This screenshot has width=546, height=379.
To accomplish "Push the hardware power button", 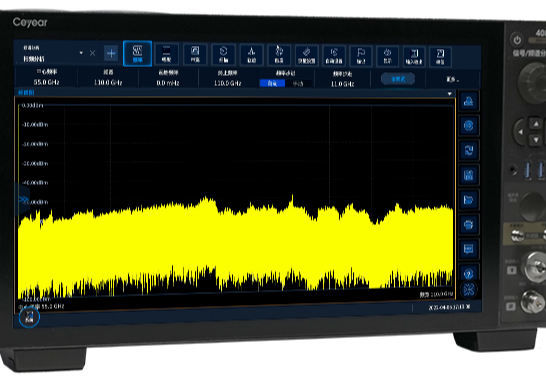I will click(517, 40).
